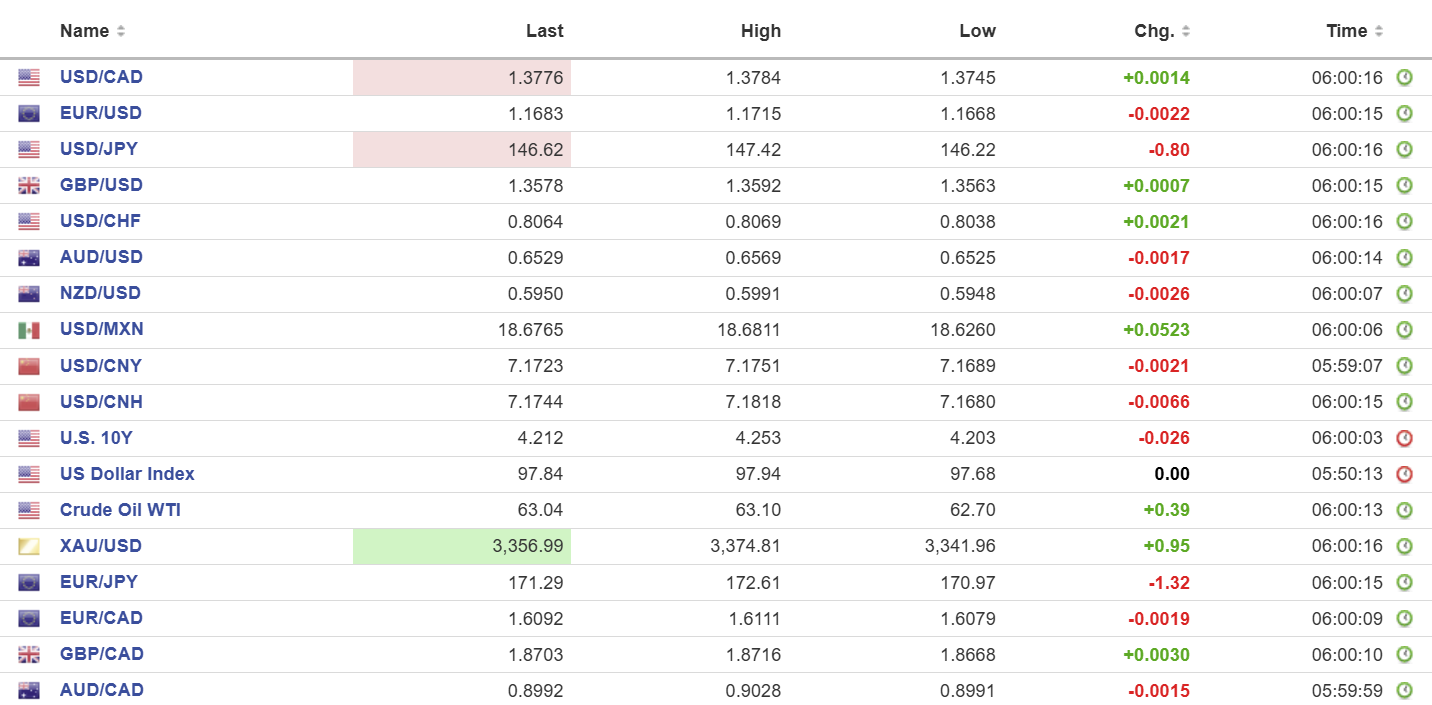Click the Australia flag icon beside AUD/USD
Screen dimensions: 1432x705
click(29, 258)
